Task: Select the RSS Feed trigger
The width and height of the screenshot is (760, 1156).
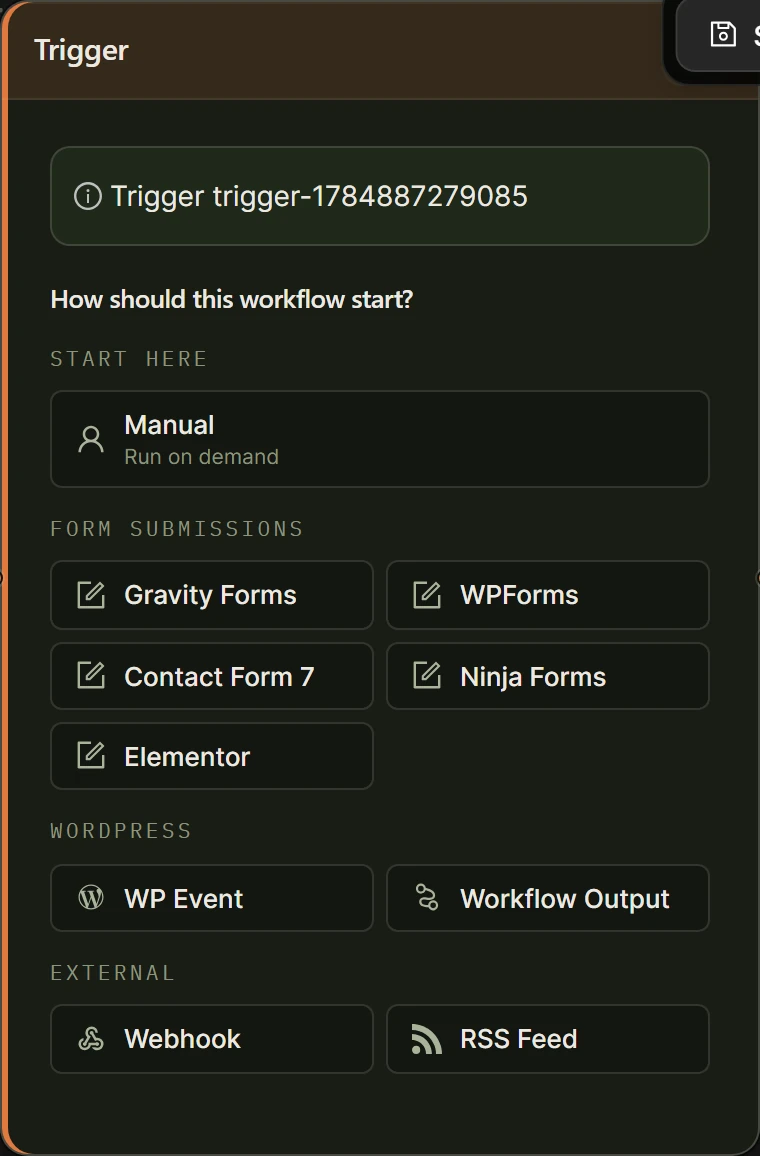Action: [548, 1039]
